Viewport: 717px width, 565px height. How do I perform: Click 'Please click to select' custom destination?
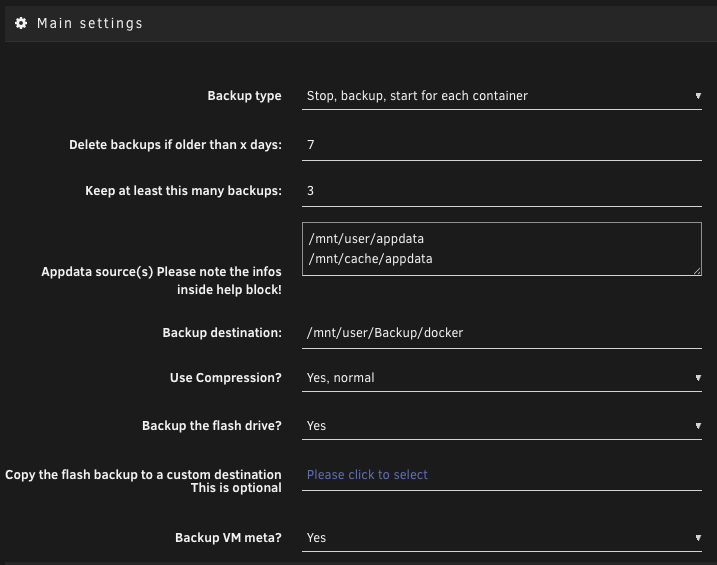click(367, 475)
